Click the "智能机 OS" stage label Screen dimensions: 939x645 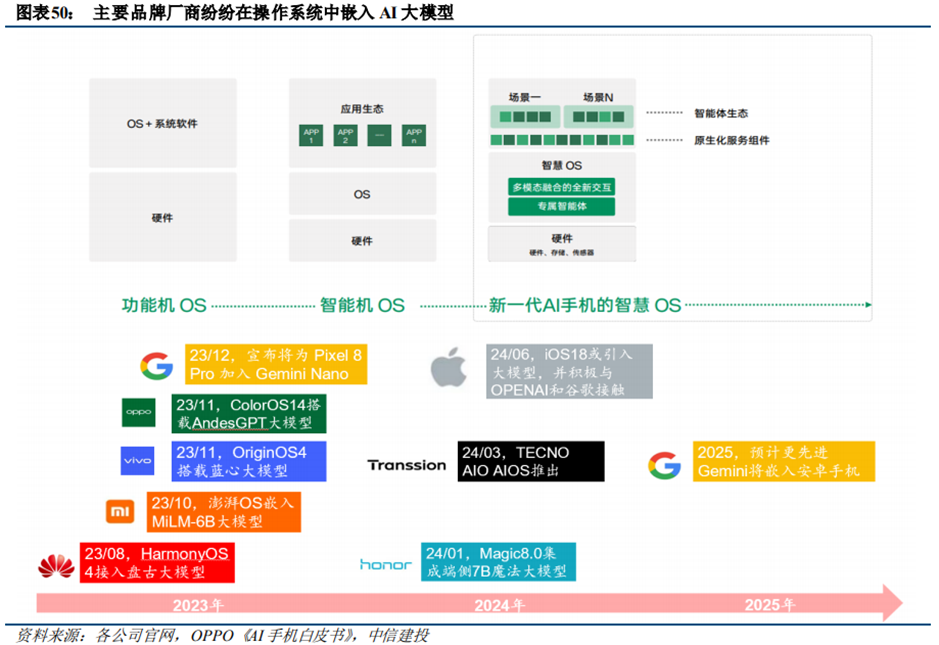362,305
